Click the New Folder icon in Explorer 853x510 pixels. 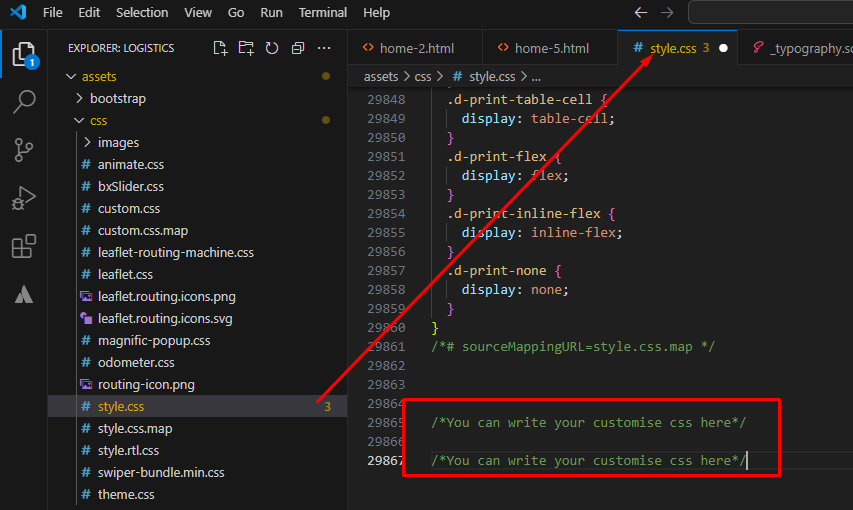tap(246, 48)
